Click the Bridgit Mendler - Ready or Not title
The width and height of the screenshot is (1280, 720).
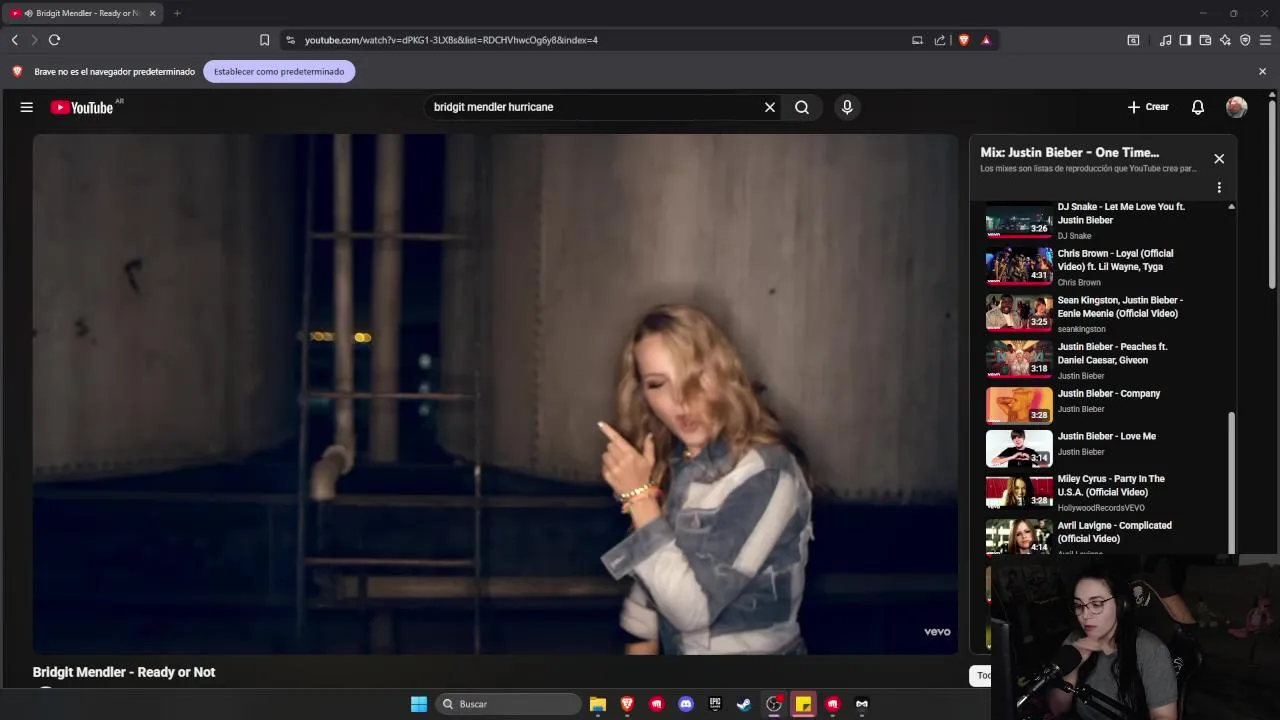point(124,672)
